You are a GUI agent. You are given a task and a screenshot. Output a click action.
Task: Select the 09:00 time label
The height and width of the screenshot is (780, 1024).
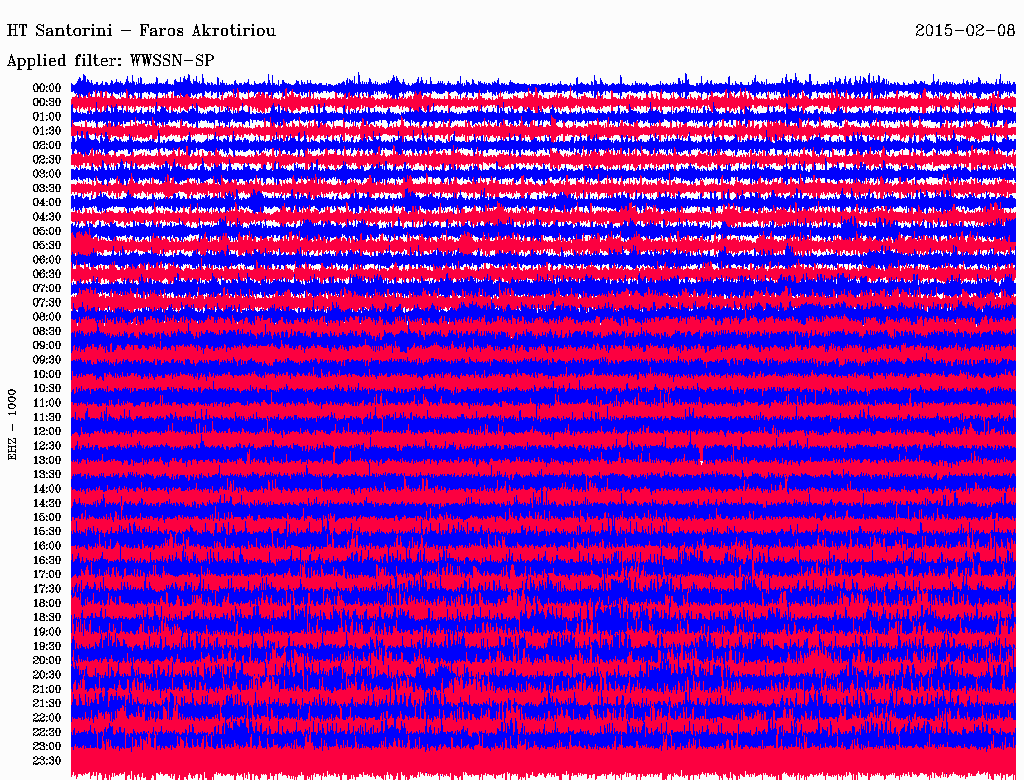47,346
